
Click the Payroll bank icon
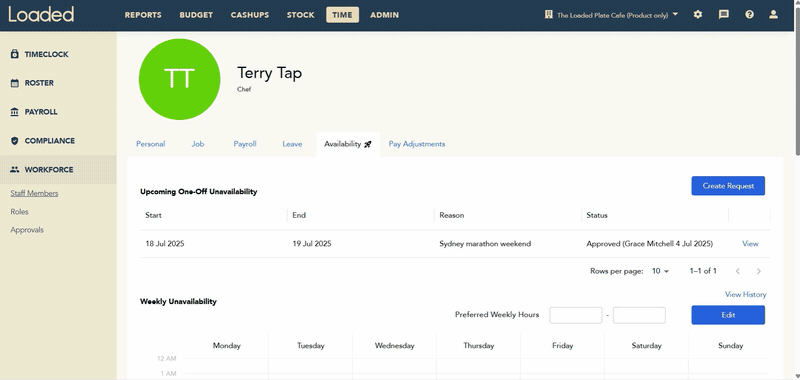(x=14, y=112)
